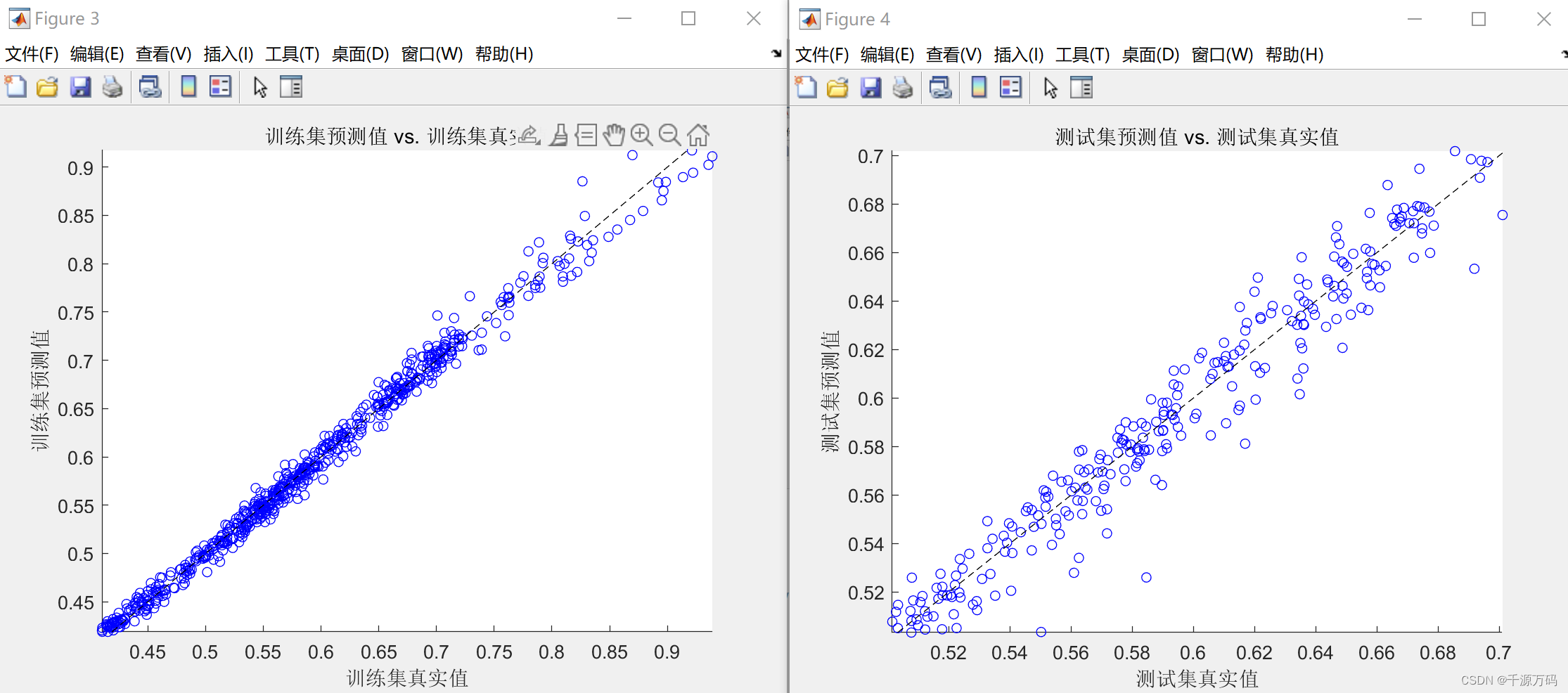This screenshot has height=693, width=1568.
Task: Open the 工具(T) menu in Figure 3
Action: tap(292, 53)
